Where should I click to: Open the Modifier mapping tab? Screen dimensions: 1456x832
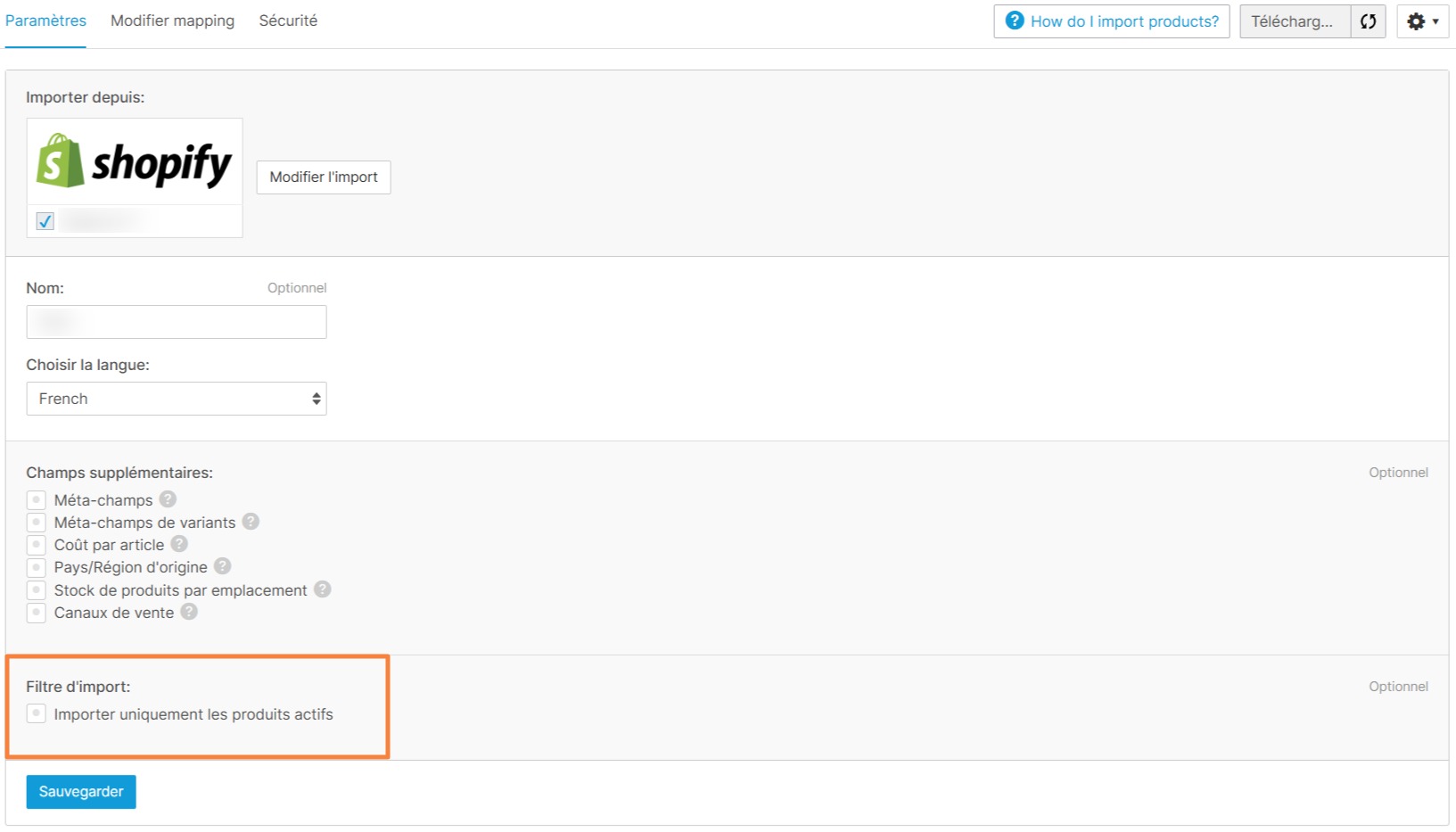coord(172,21)
